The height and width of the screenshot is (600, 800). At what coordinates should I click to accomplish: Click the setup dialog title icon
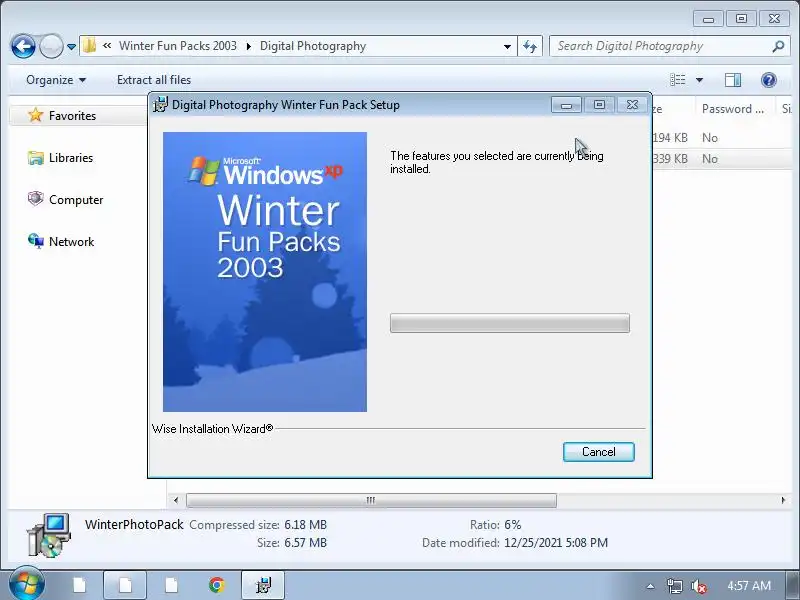[160, 105]
